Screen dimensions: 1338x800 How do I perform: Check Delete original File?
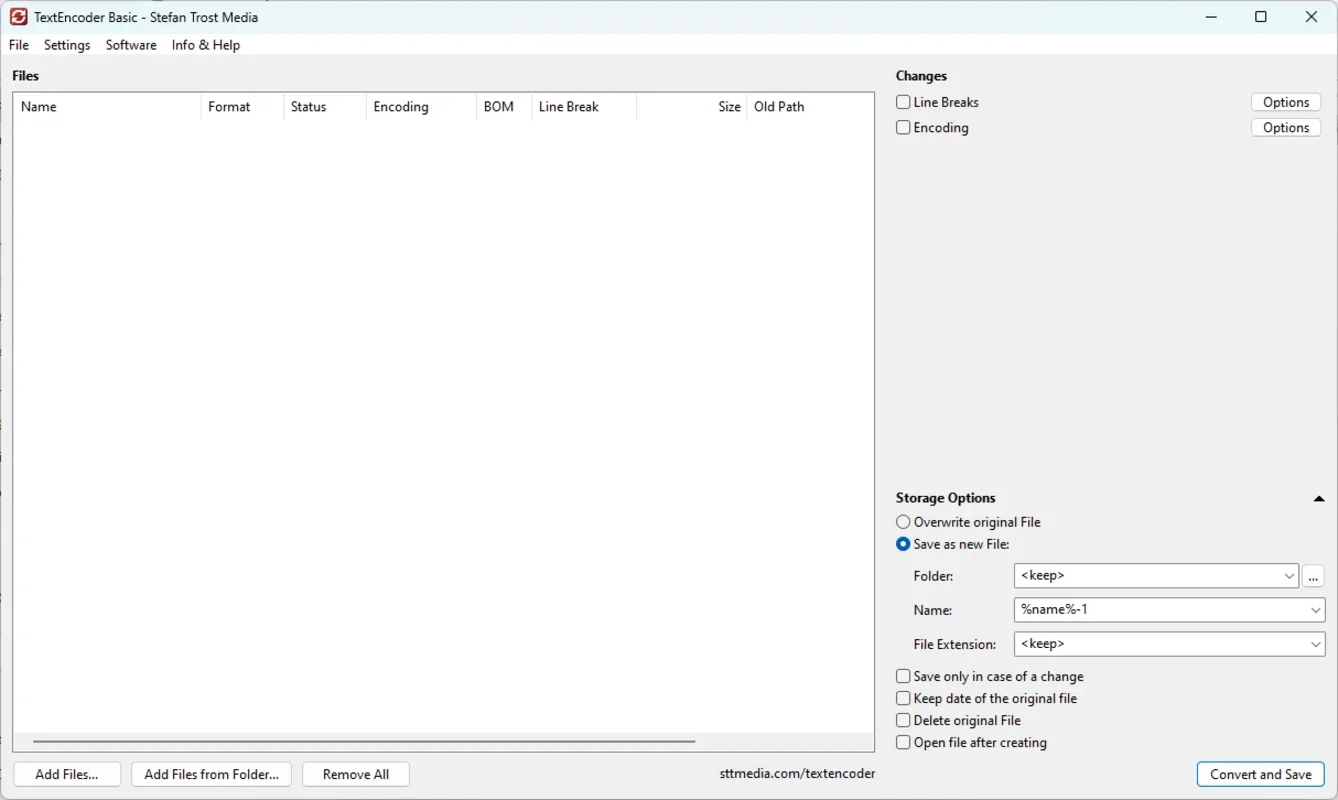click(904, 721)
